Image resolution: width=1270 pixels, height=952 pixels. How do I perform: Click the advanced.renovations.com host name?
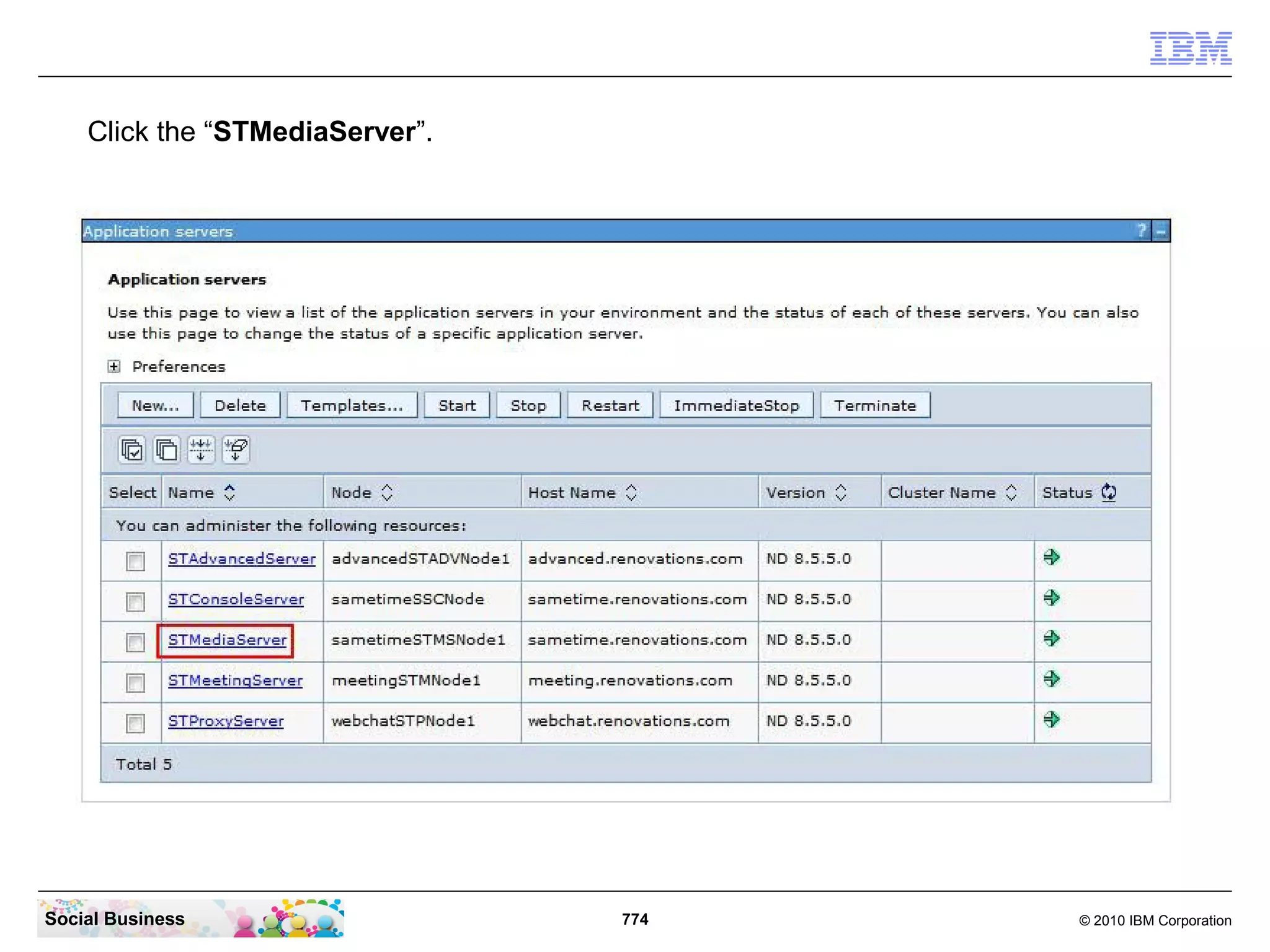coord(635,558)
